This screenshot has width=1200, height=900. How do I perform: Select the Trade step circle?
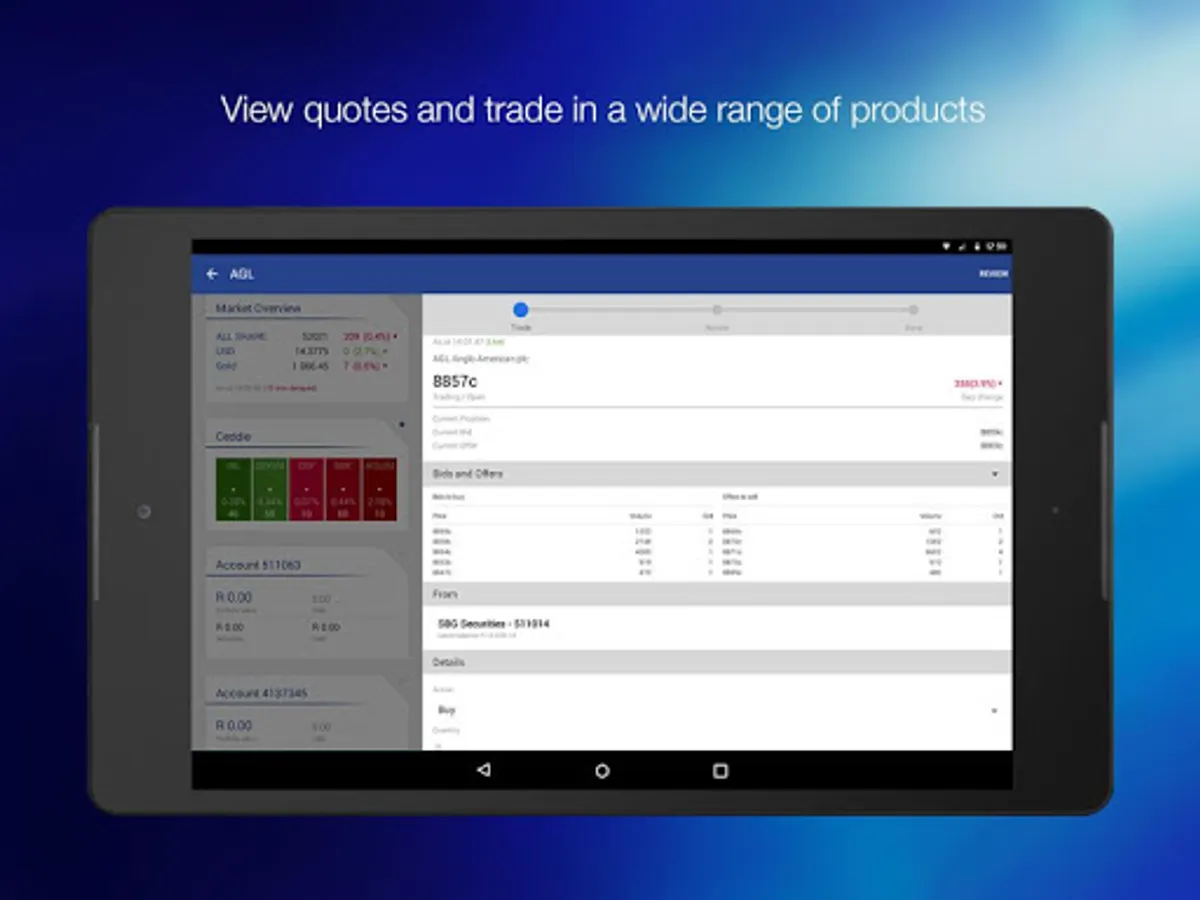click(520, 310)
